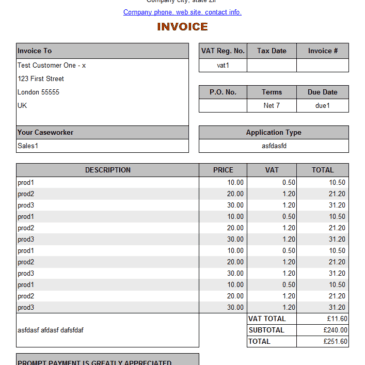The height and width of the screenshot is (365, 365).
Task: Click the 0.50 VAT in first row
Action: coord(289,183)
